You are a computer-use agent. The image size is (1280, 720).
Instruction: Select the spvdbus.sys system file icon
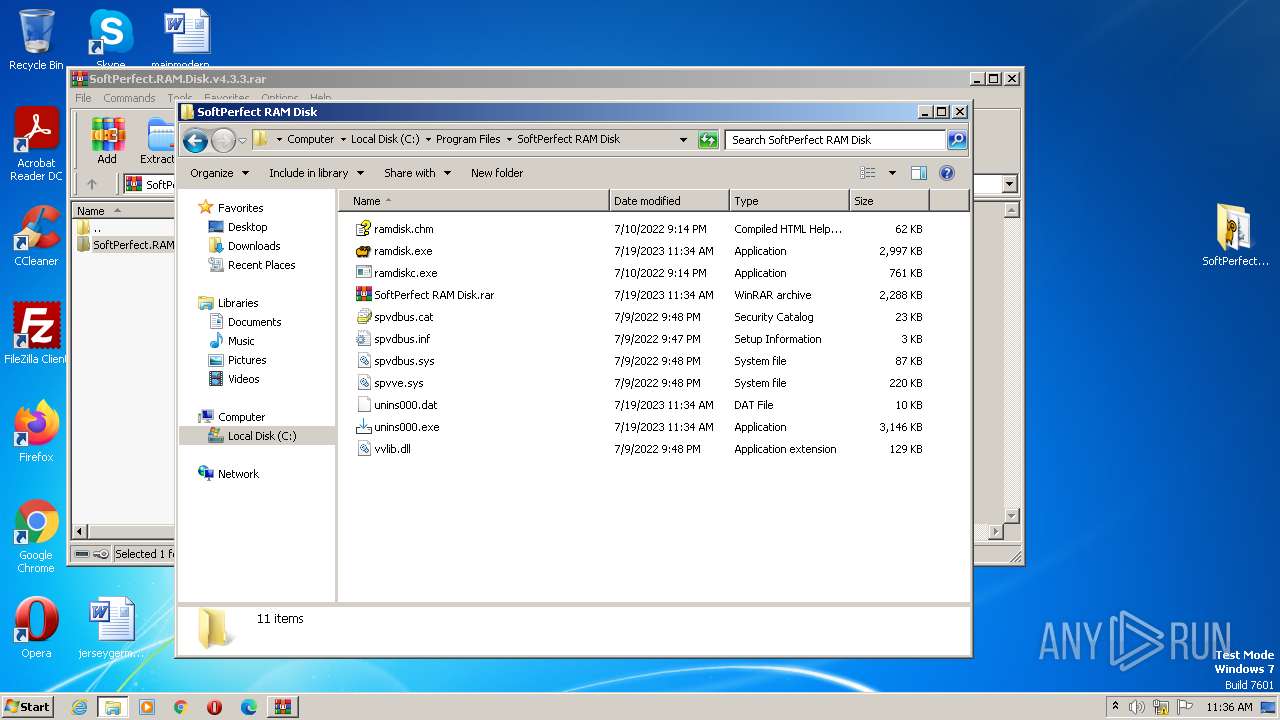click(364, 361)
